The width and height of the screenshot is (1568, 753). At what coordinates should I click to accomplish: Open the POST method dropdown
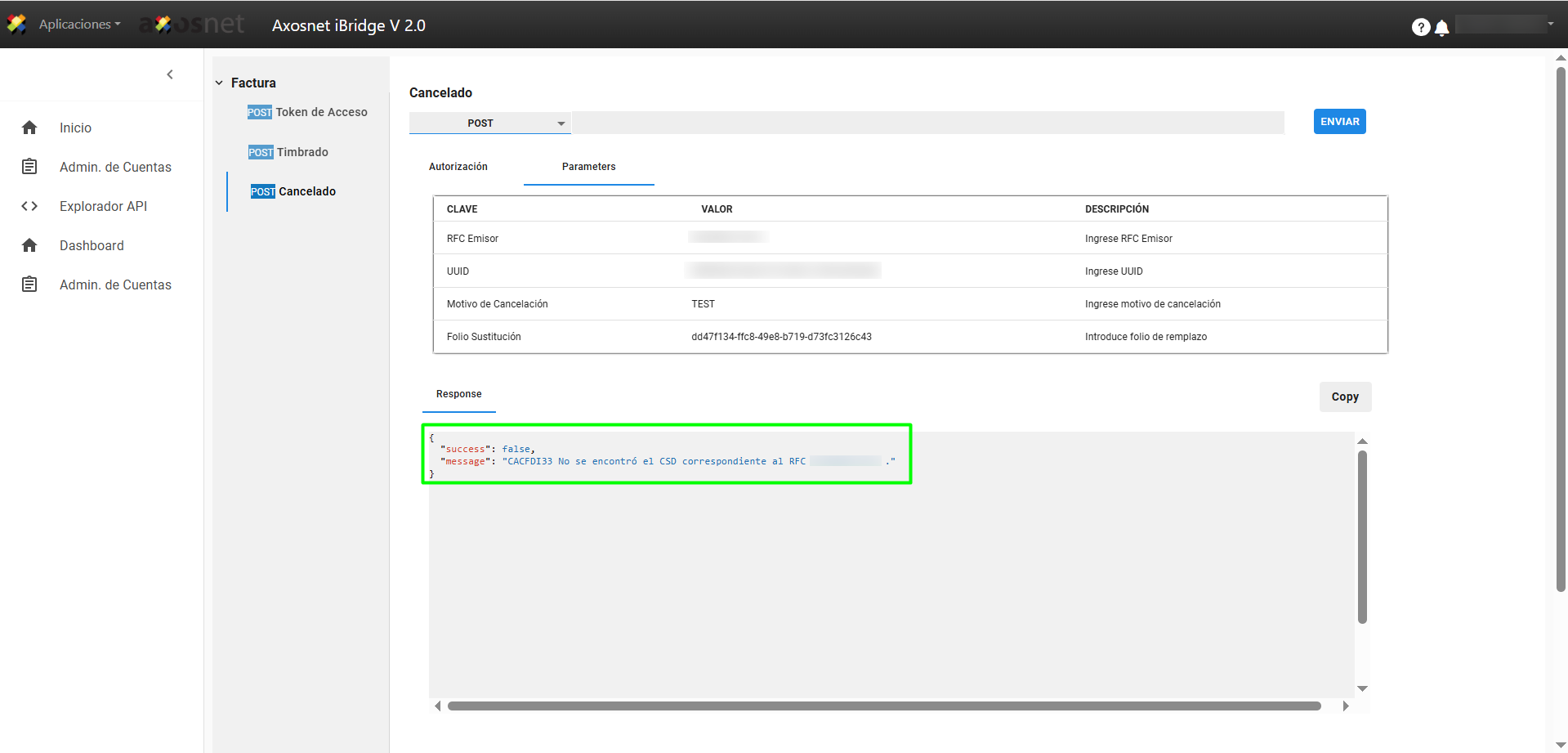coord(489,123)
